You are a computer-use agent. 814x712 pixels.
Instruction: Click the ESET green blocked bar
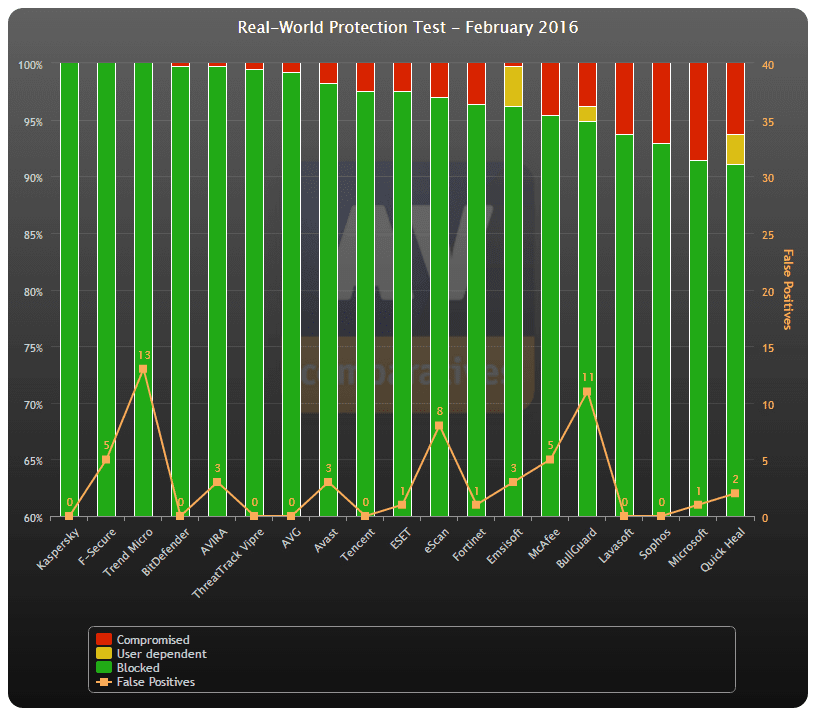(402, 304)
